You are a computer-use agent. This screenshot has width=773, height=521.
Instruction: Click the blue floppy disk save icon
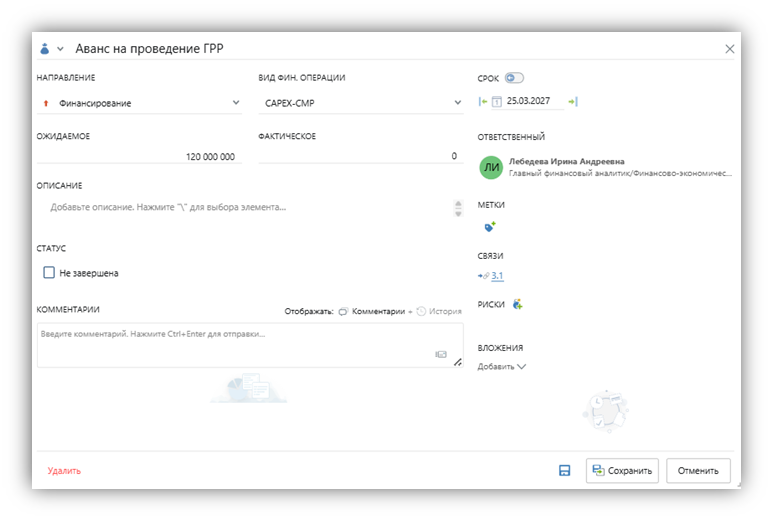tap(564, 471)
